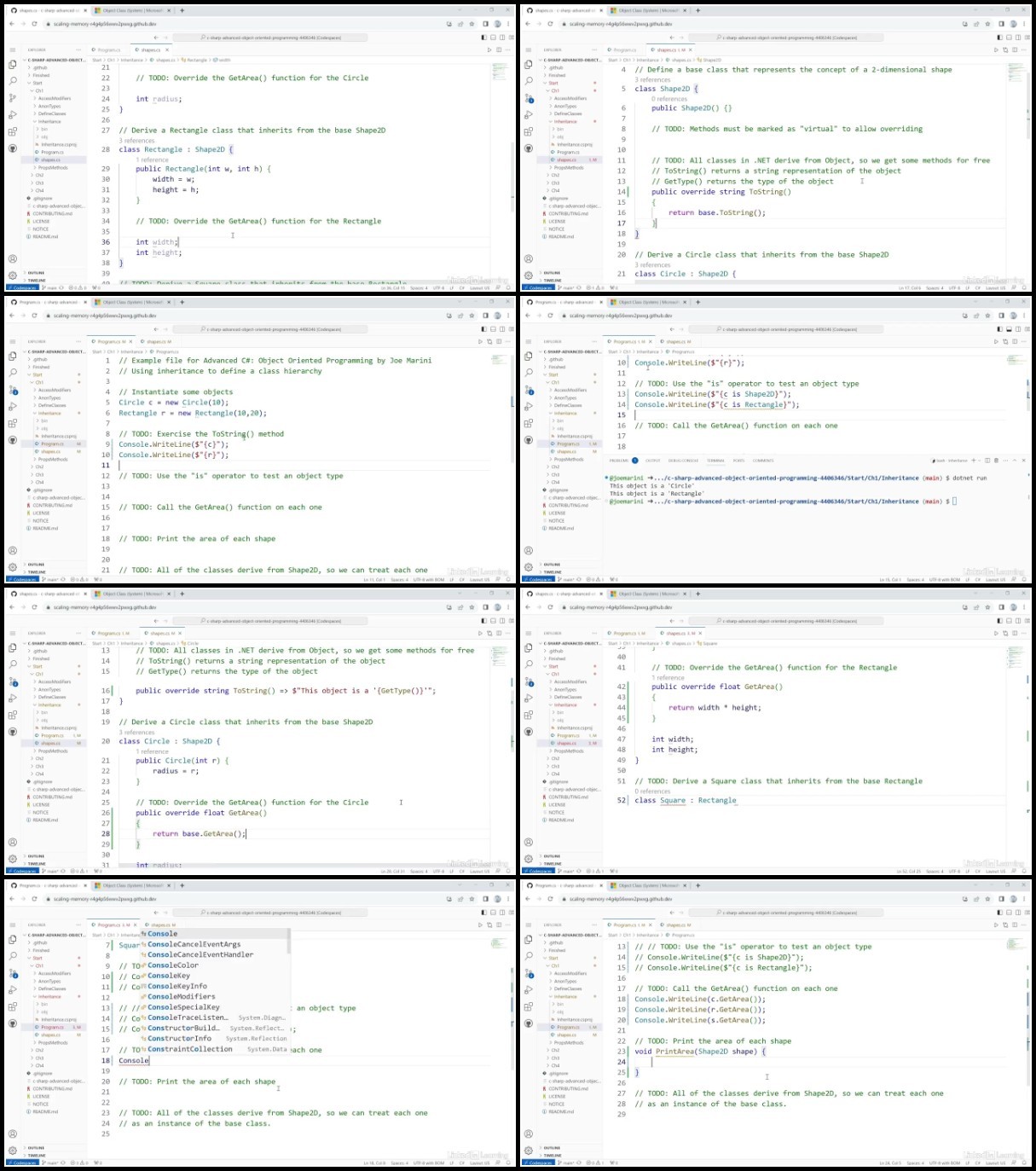Click command center search box in the PrintArea frame
Image resolution: width=1036 pixels, height=1171 pixels.
pos(787,913)
